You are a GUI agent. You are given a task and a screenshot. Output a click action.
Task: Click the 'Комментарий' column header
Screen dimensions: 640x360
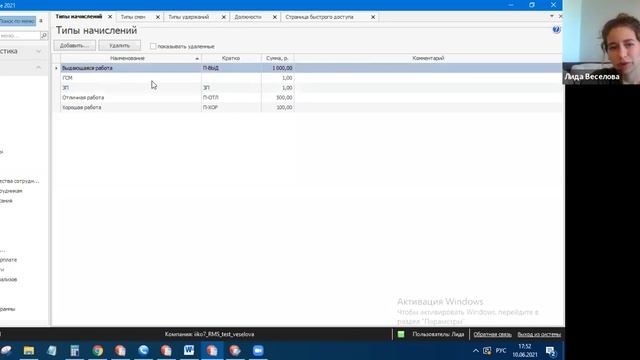pyautogui.click(x=428, y=58)
